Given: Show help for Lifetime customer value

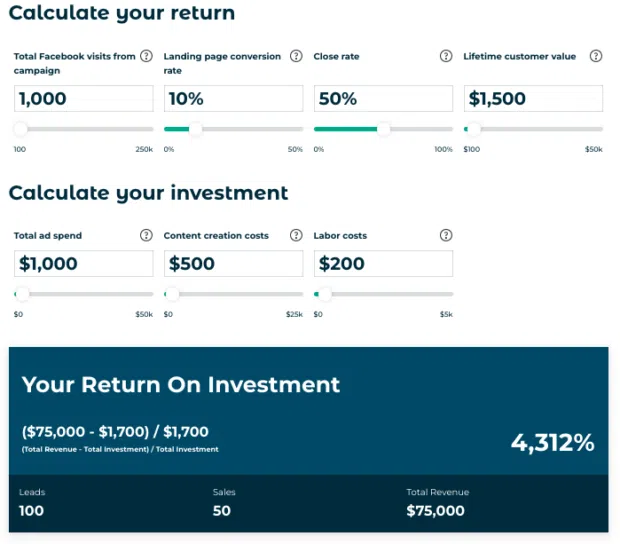Looking at the screenshot, I should tap(596, 57).
